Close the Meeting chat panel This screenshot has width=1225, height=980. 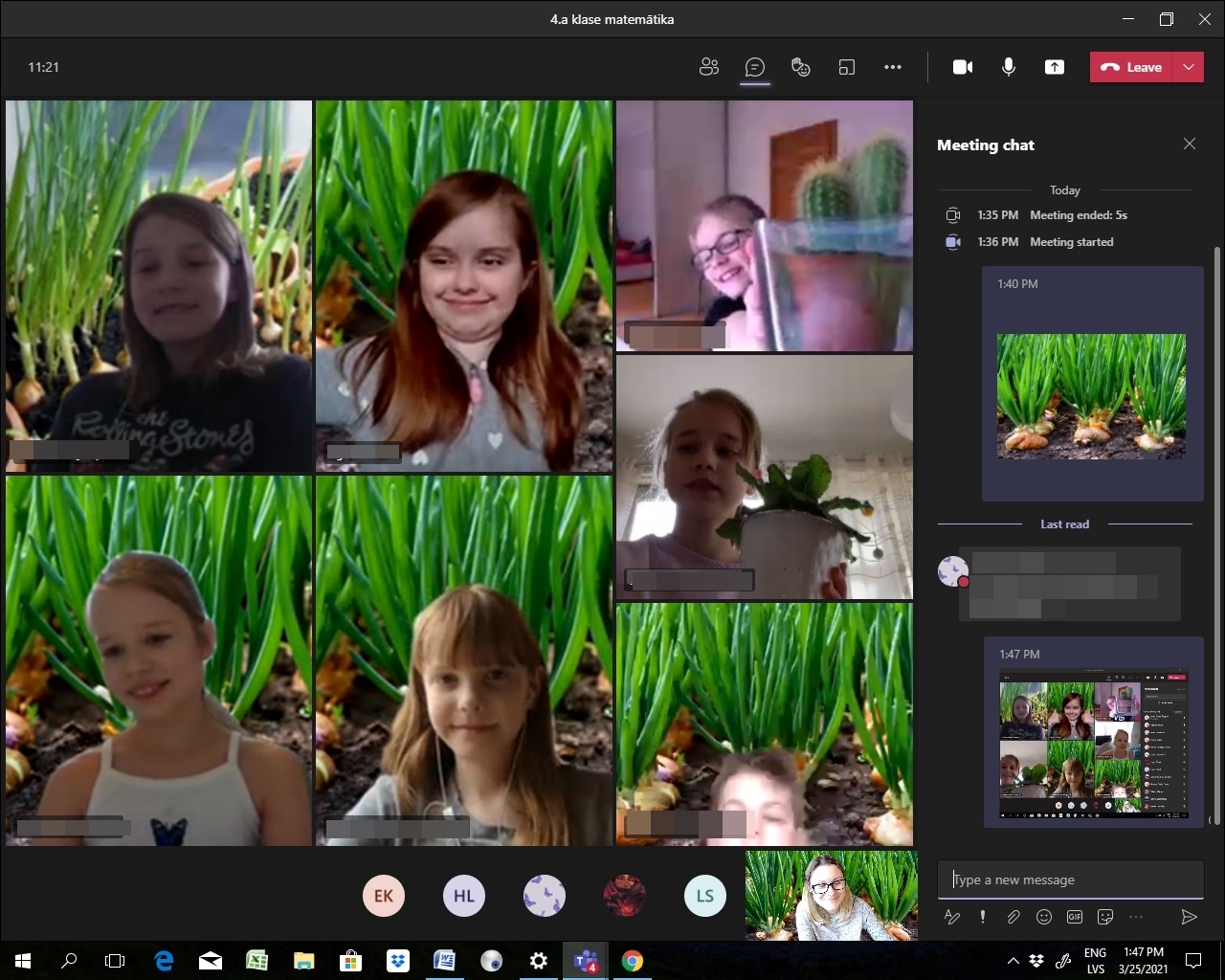[x=1190, y=145]
